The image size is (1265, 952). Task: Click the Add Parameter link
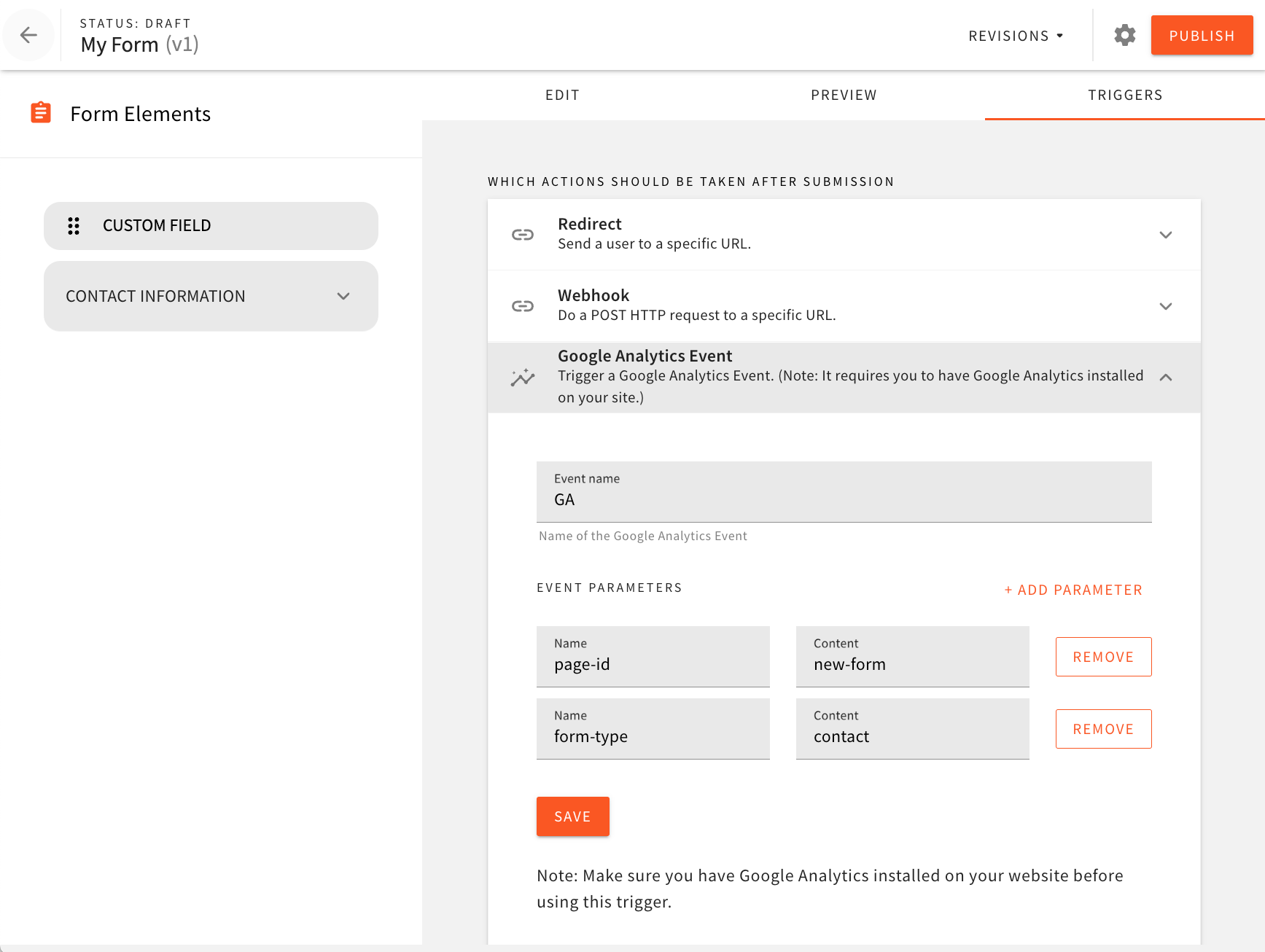pos(1073,590)
